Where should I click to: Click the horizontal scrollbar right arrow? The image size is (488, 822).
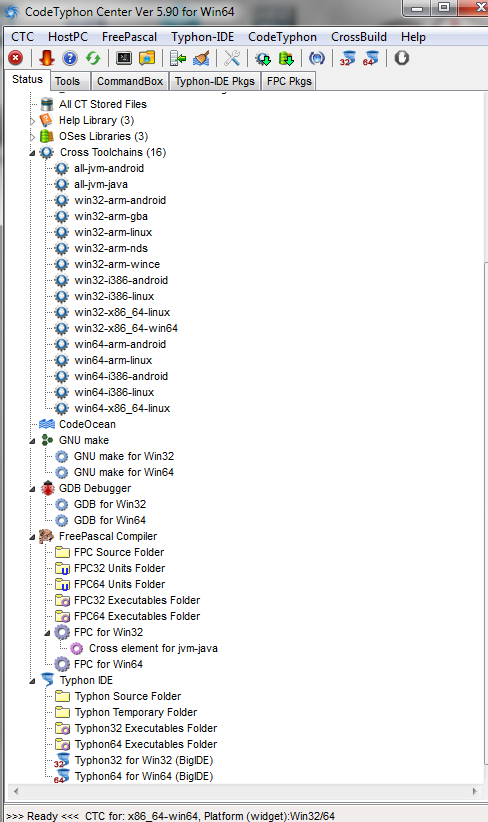[x=475, y=791]
